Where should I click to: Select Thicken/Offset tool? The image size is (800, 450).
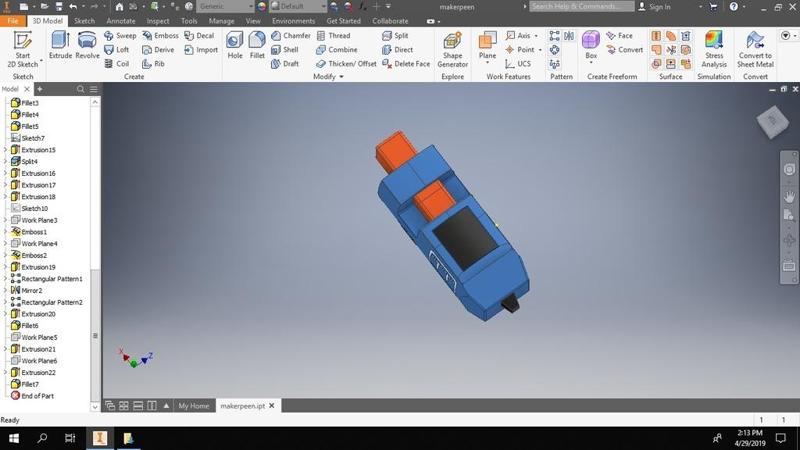click(x=346, y=64)
